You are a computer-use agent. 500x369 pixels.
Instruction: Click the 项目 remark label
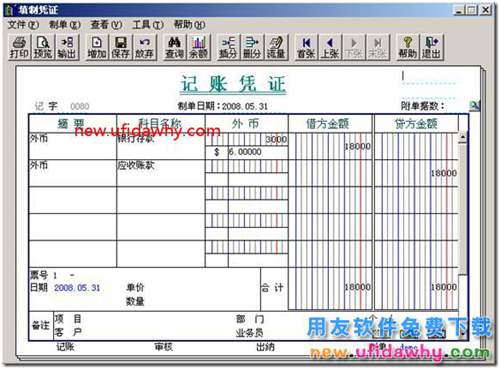pyautogui.click(x=68, y=319)
